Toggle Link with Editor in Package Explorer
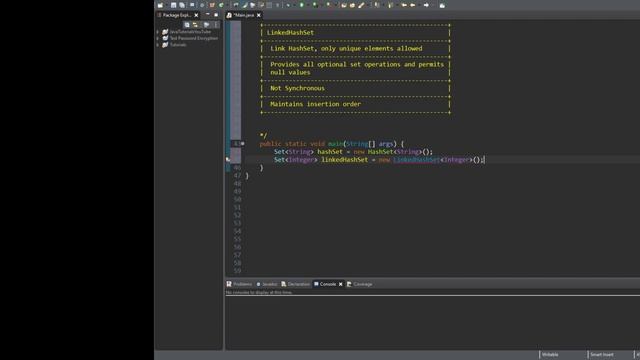Viewport: 640px width, 360px height. (x=195, y=24)
